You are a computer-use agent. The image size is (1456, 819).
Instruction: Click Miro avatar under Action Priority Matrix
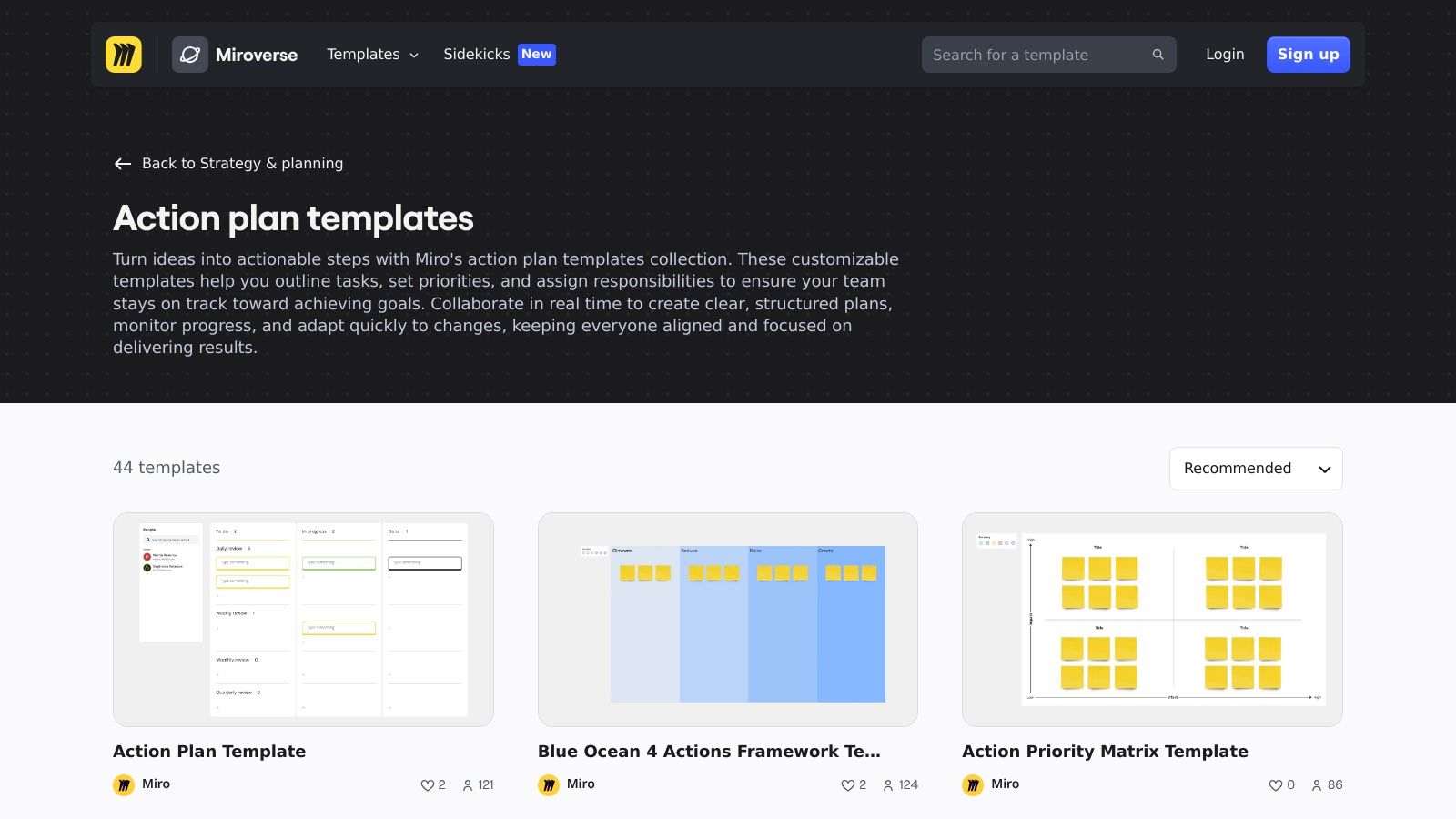coord(973,784)
